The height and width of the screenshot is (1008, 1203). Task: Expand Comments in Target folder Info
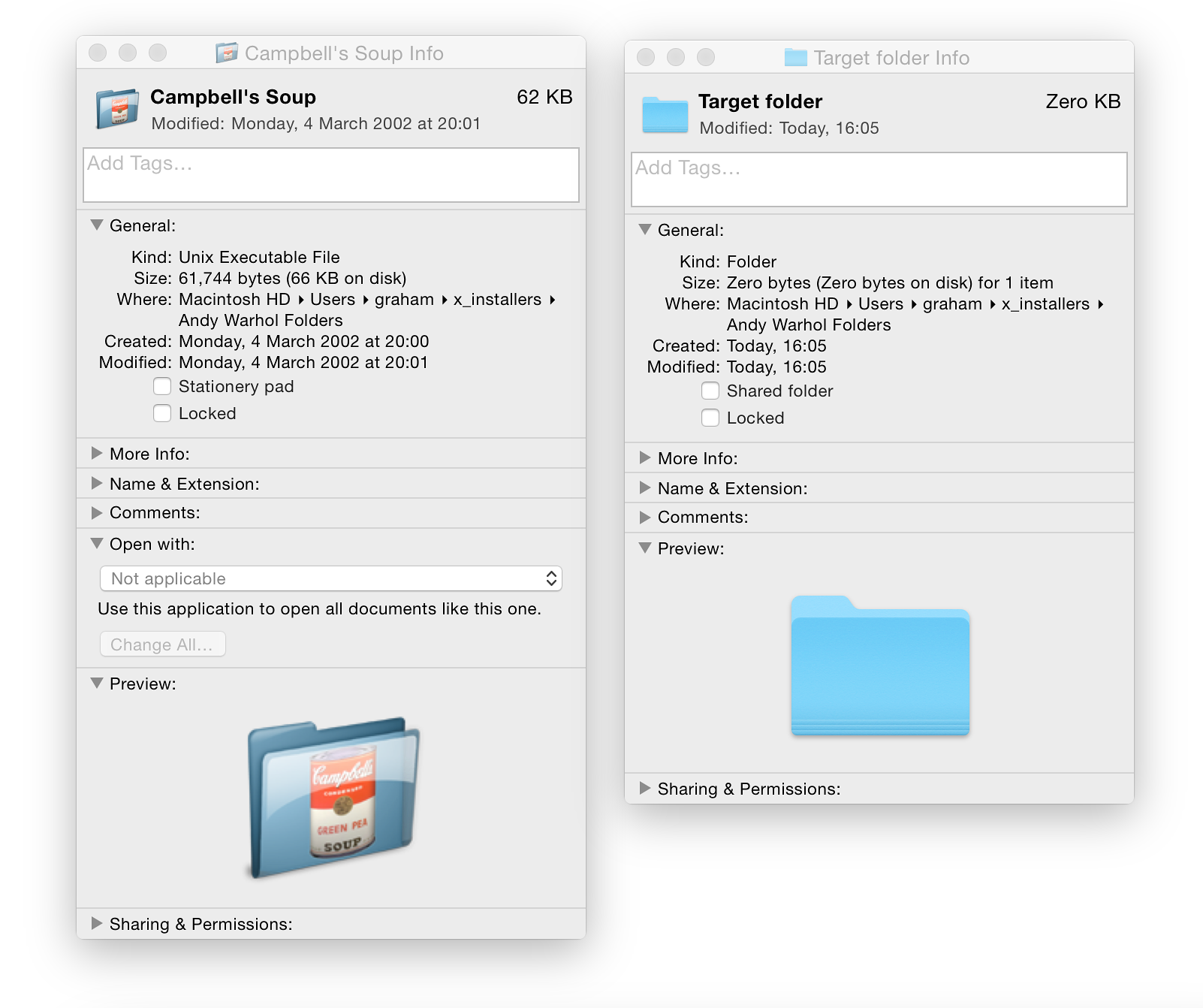[644, 517]
